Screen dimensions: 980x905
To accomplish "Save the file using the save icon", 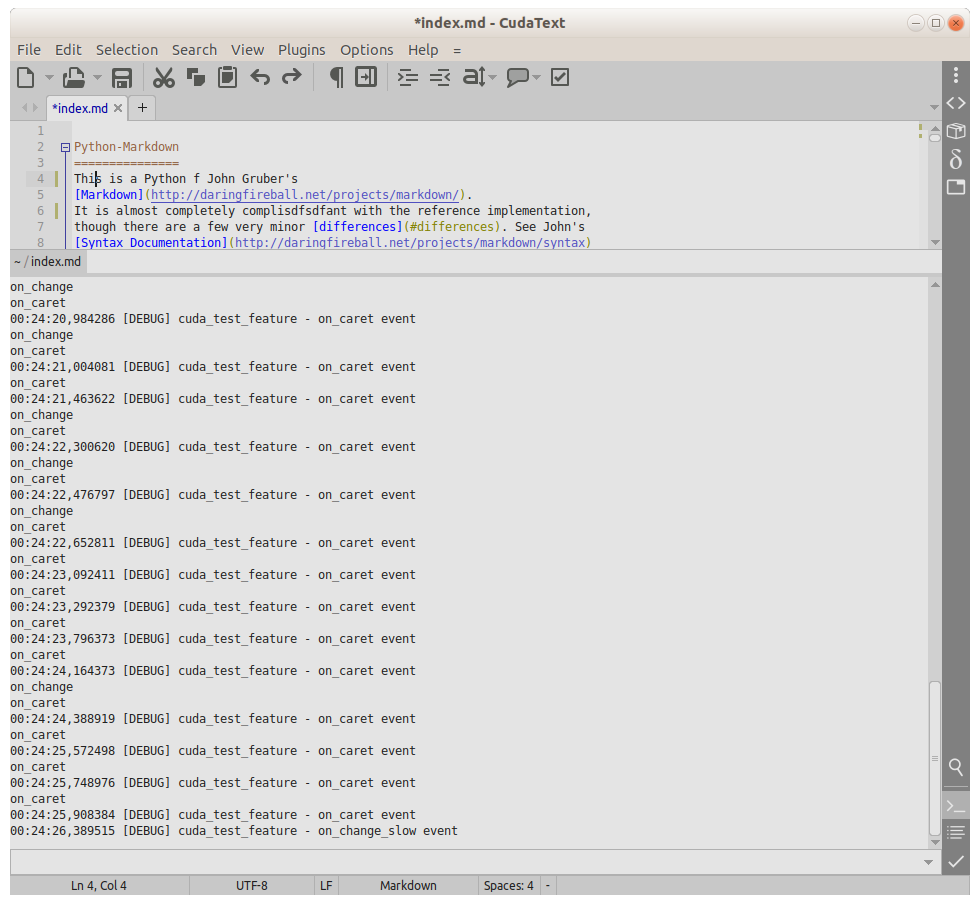I will (x=122, y=77).
